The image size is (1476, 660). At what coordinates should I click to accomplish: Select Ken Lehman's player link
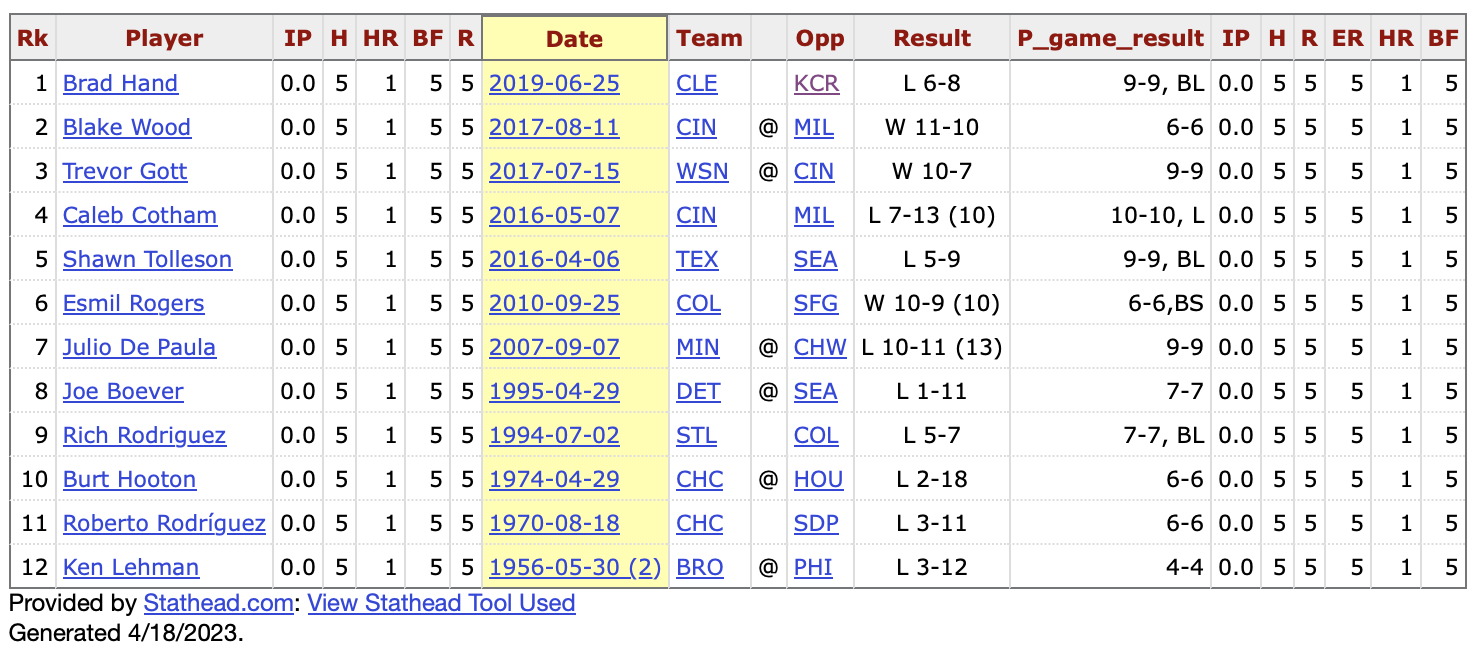click(130, 567)
